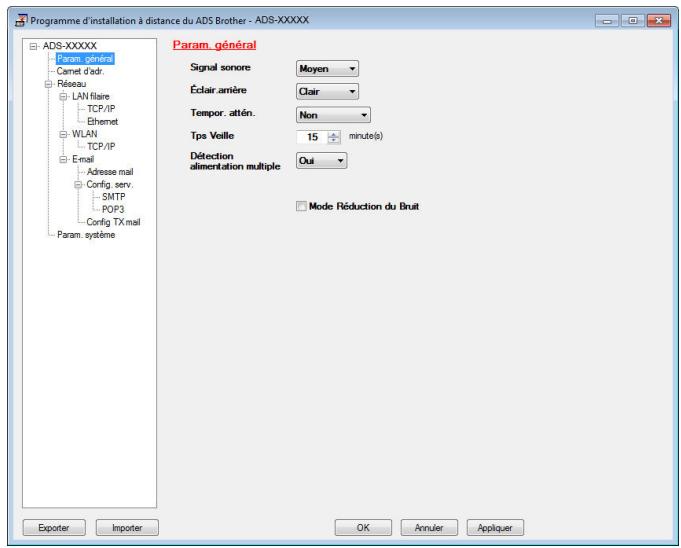Screen dimensions: 681x548
Task: Select Ethernet in the tree
Action: point(102,122)
